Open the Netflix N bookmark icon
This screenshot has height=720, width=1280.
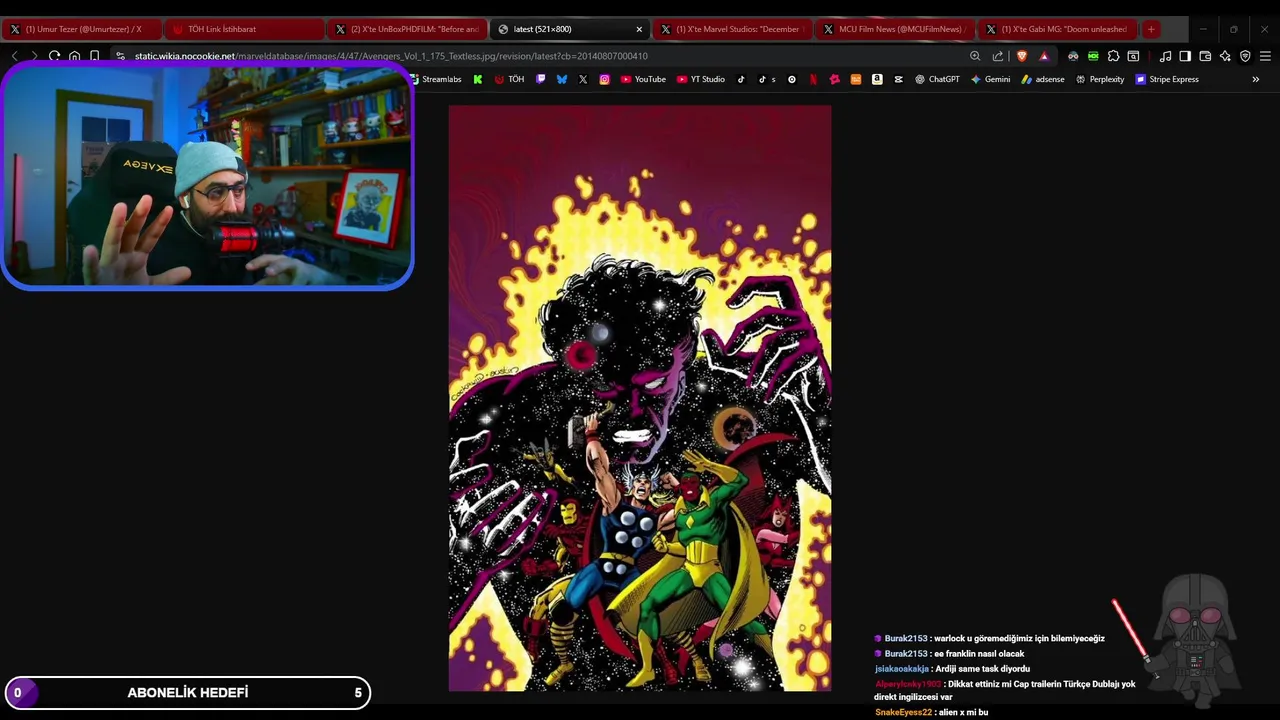pyautogui.click(x=813, y=79)
